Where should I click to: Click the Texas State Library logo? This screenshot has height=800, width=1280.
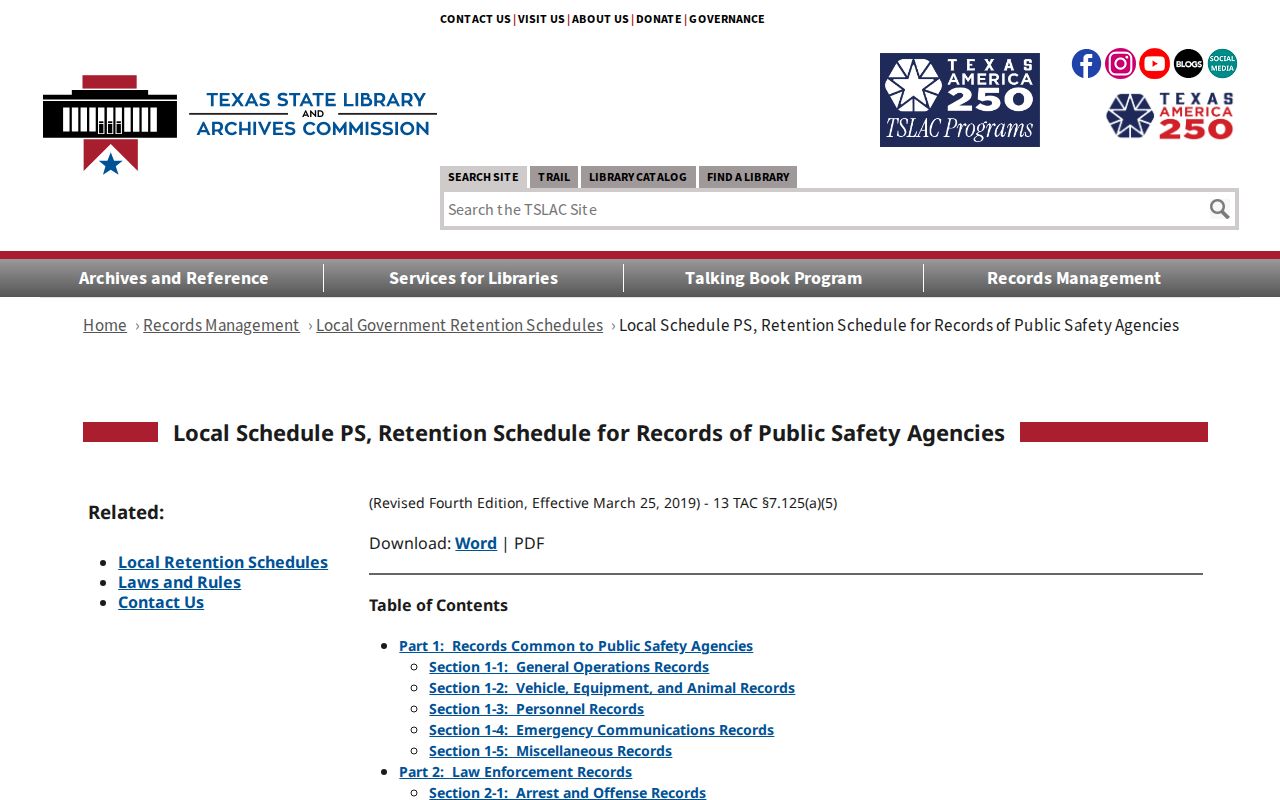click(240, 124)
